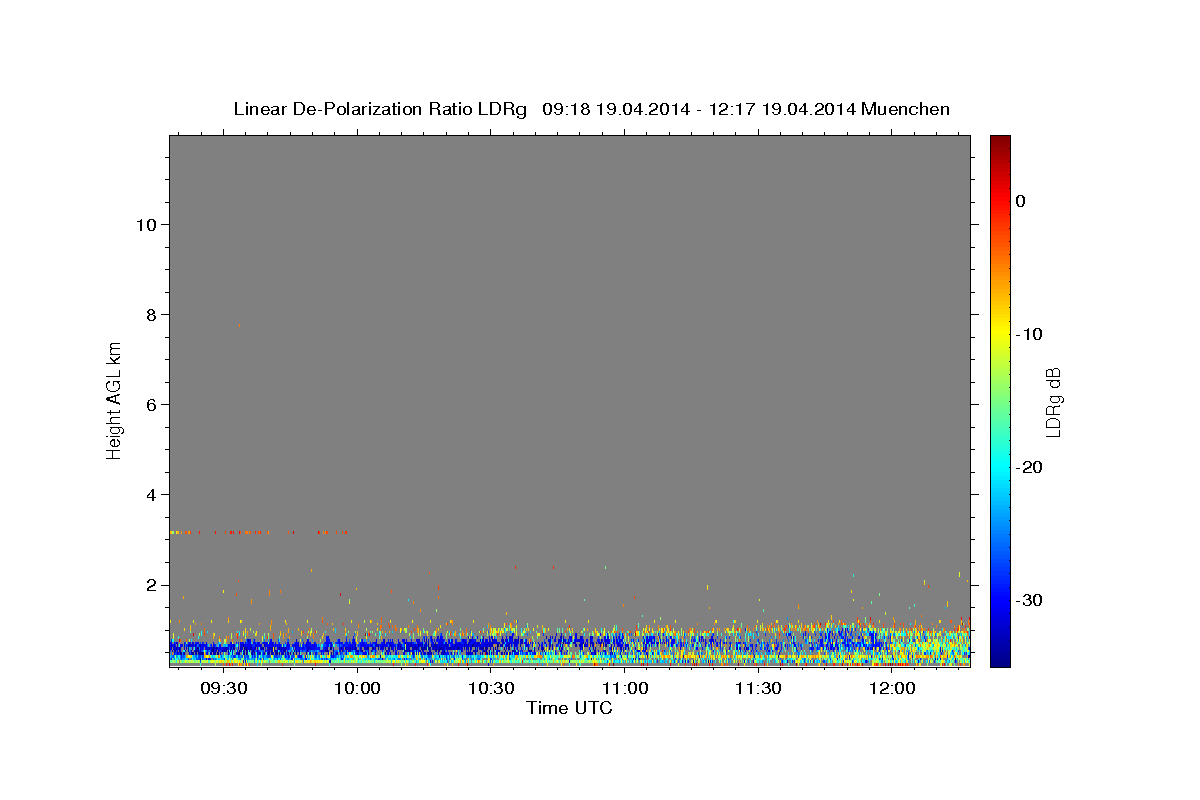Click the height tick label 2
The height and width of the screenshot is (800, 1200).
click(152, 585)
